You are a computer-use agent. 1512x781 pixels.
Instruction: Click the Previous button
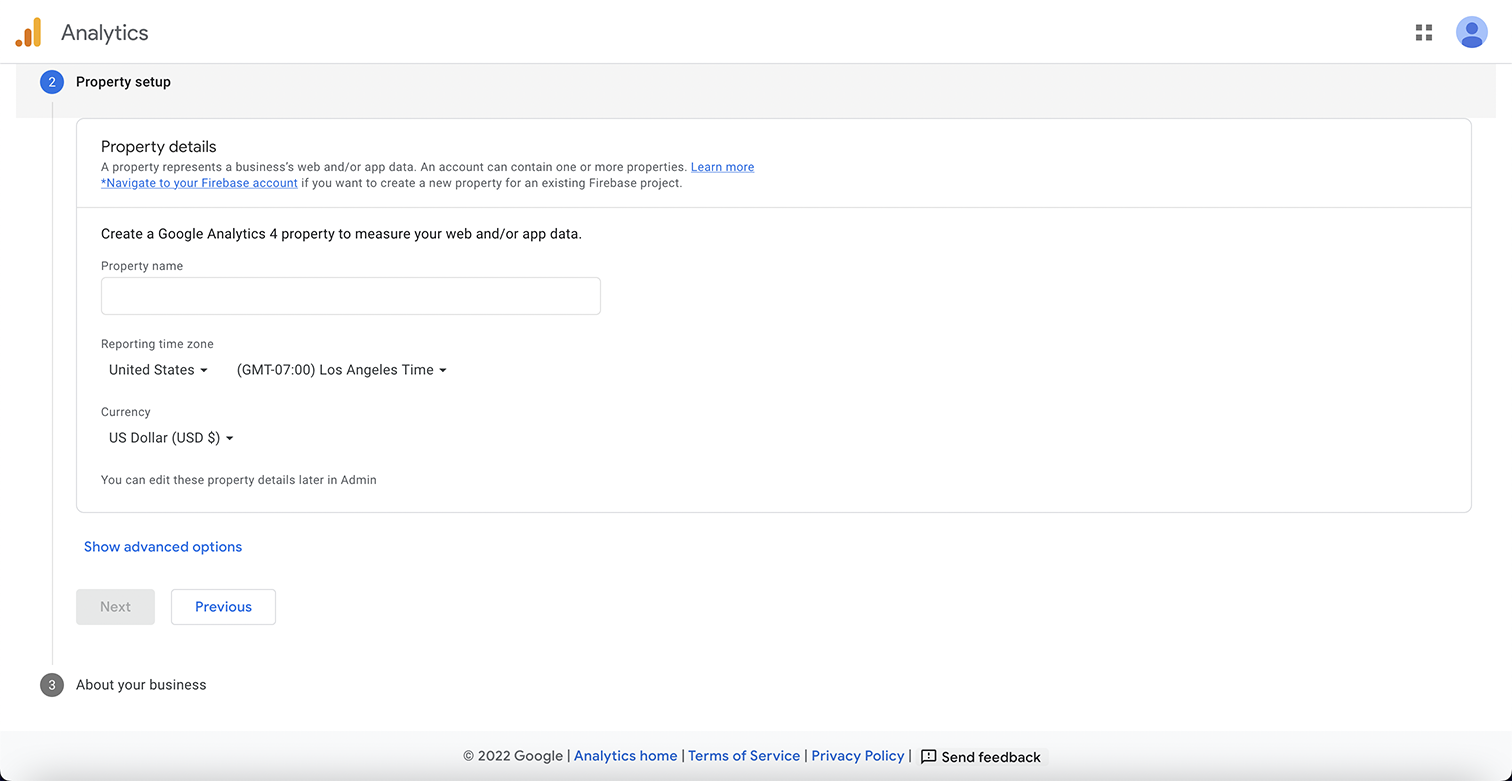(223, 607)
